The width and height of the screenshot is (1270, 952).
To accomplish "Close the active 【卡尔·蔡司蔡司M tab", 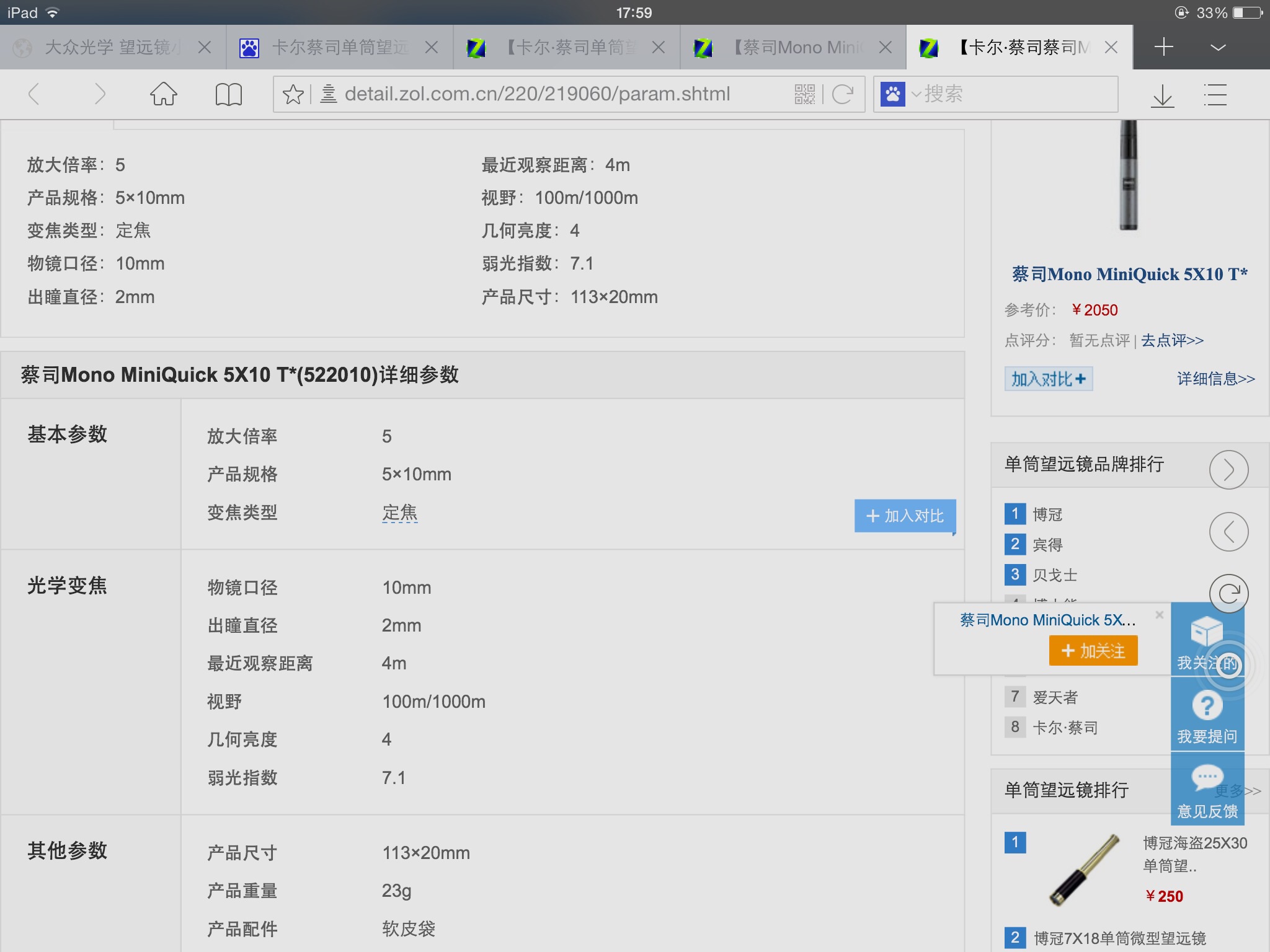I will click(x=1111, y=47).
